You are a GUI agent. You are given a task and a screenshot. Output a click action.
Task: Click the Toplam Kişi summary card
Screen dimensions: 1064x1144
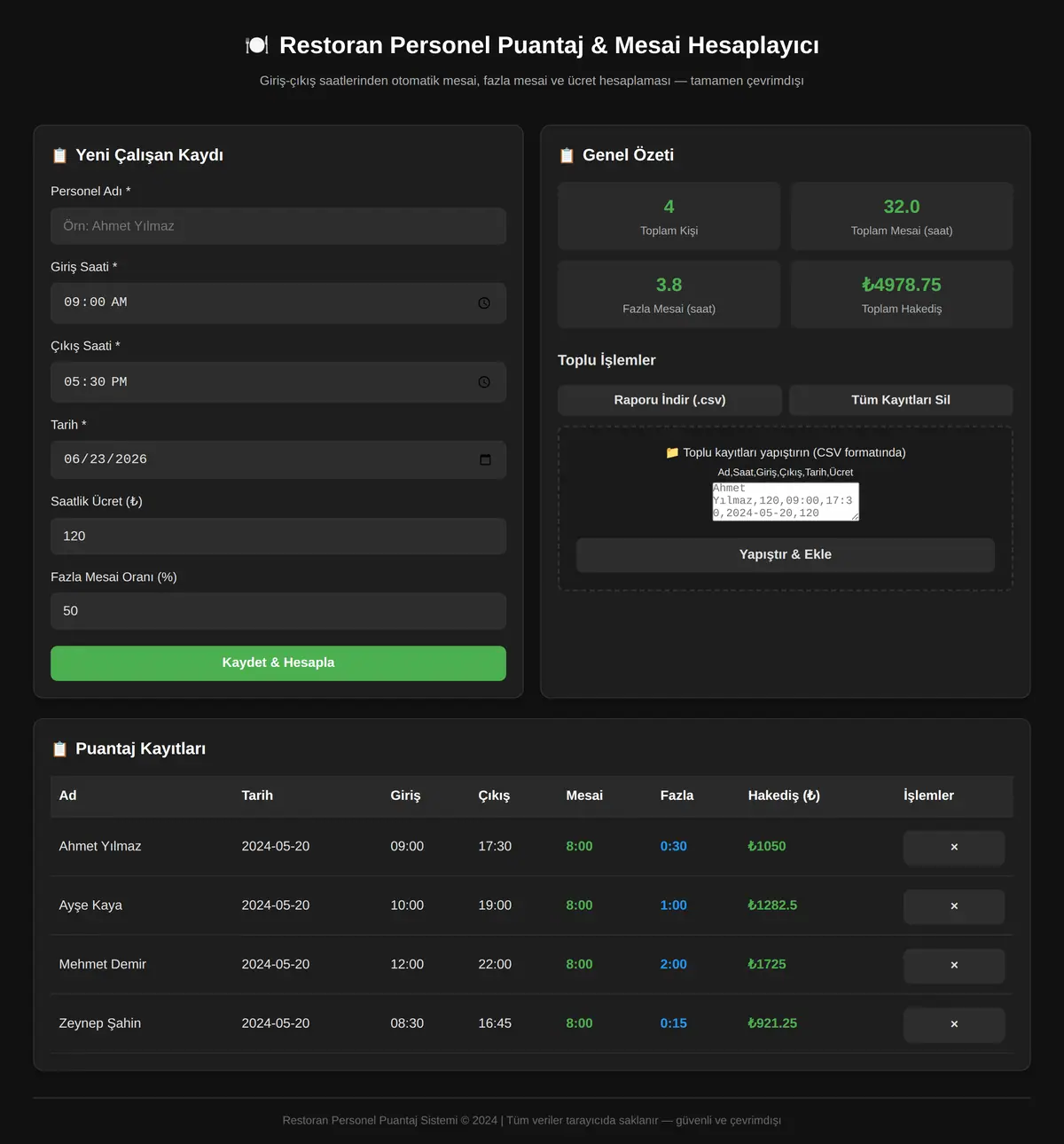[669, 216]
